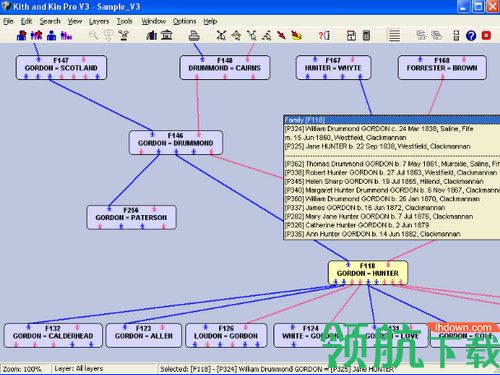Click the columned bank building toolbar icon
The image size is (500, 375).
pyautogui.click(x=167, y=35)
